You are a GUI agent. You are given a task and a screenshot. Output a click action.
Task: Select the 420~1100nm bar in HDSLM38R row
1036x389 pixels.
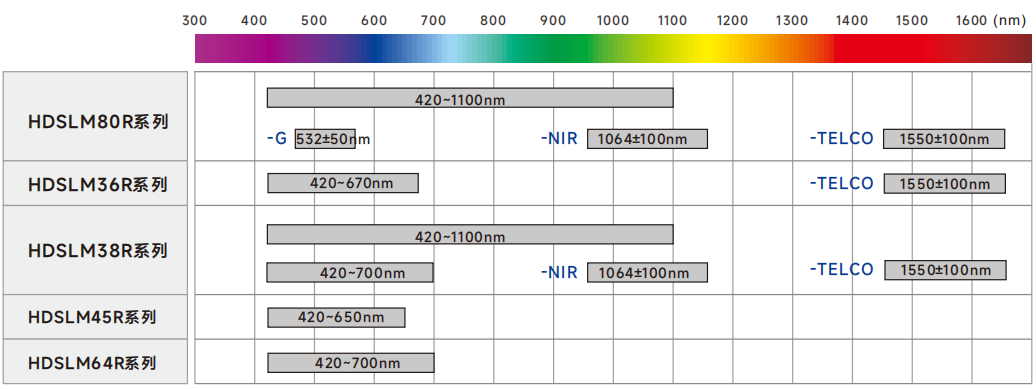(x=470, y=234)
